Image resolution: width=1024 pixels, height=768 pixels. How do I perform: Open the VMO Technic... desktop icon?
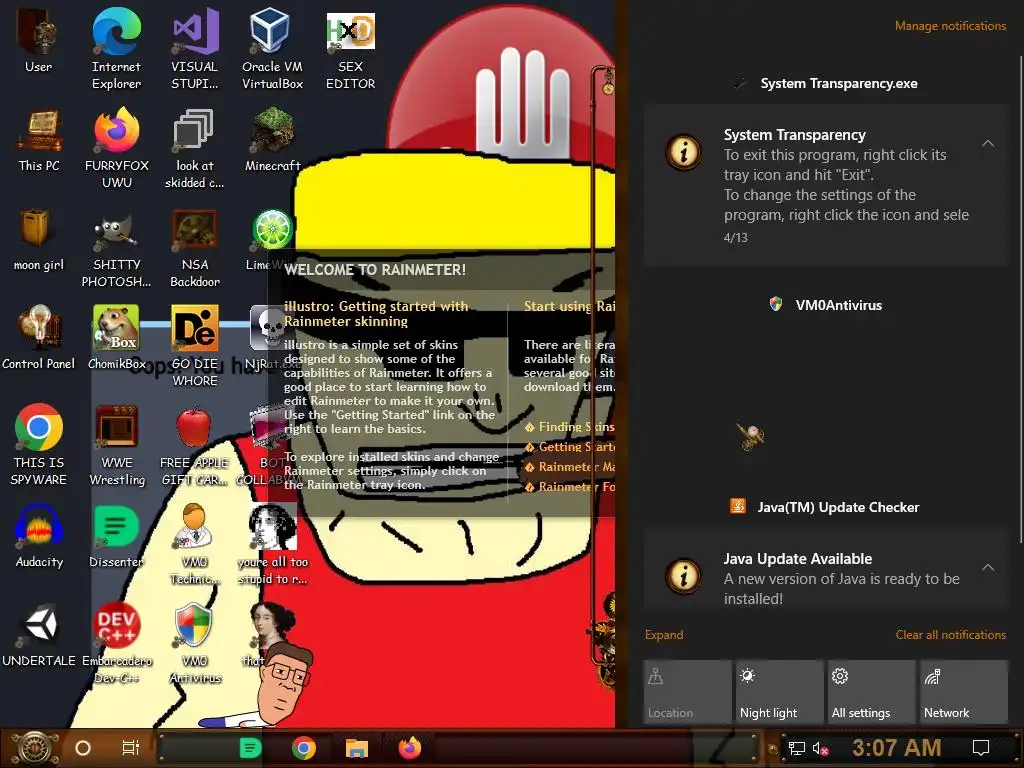tap(195, 544)
